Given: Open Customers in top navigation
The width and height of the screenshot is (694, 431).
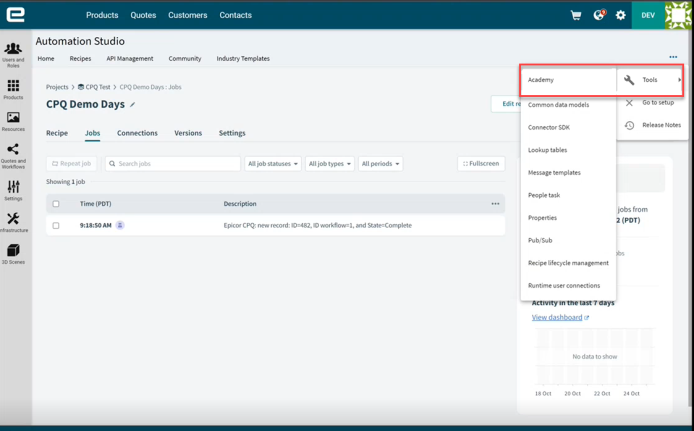Looking at the screenshot, I should coord(188,15).
